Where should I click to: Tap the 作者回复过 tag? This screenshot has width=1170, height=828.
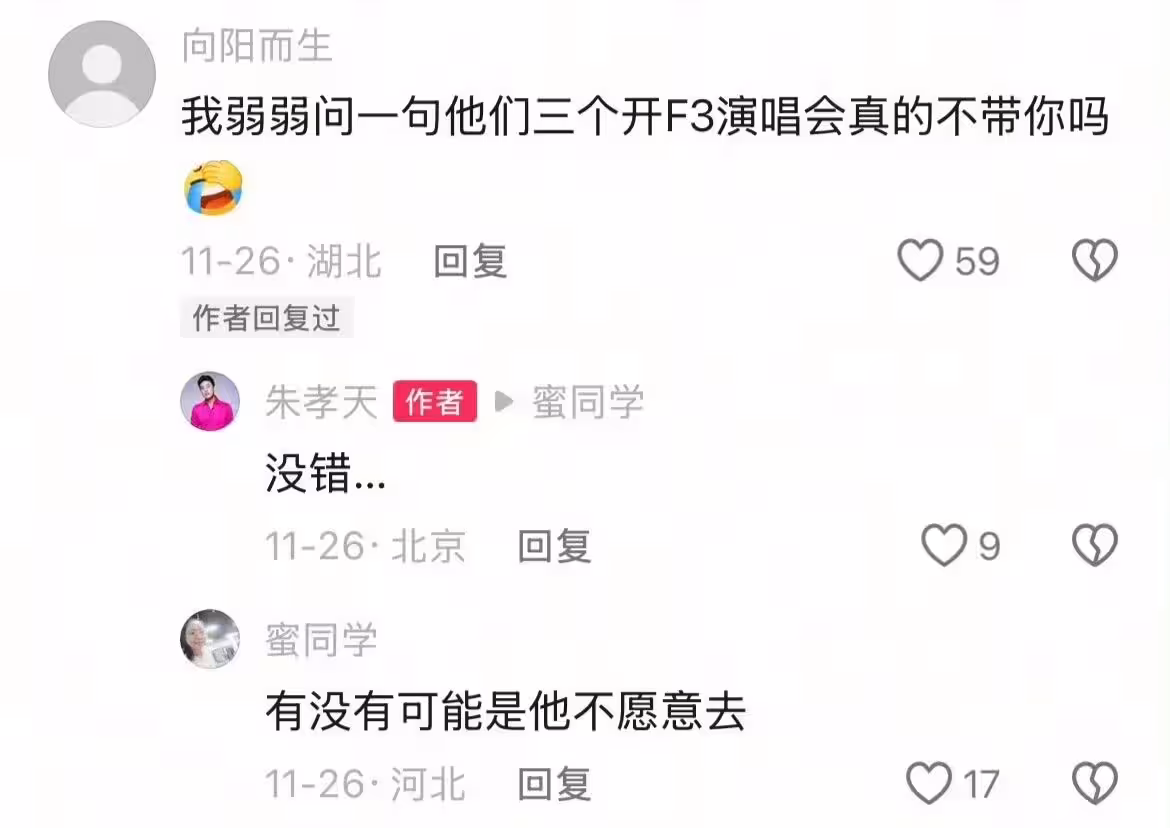(x=266, y=318)
